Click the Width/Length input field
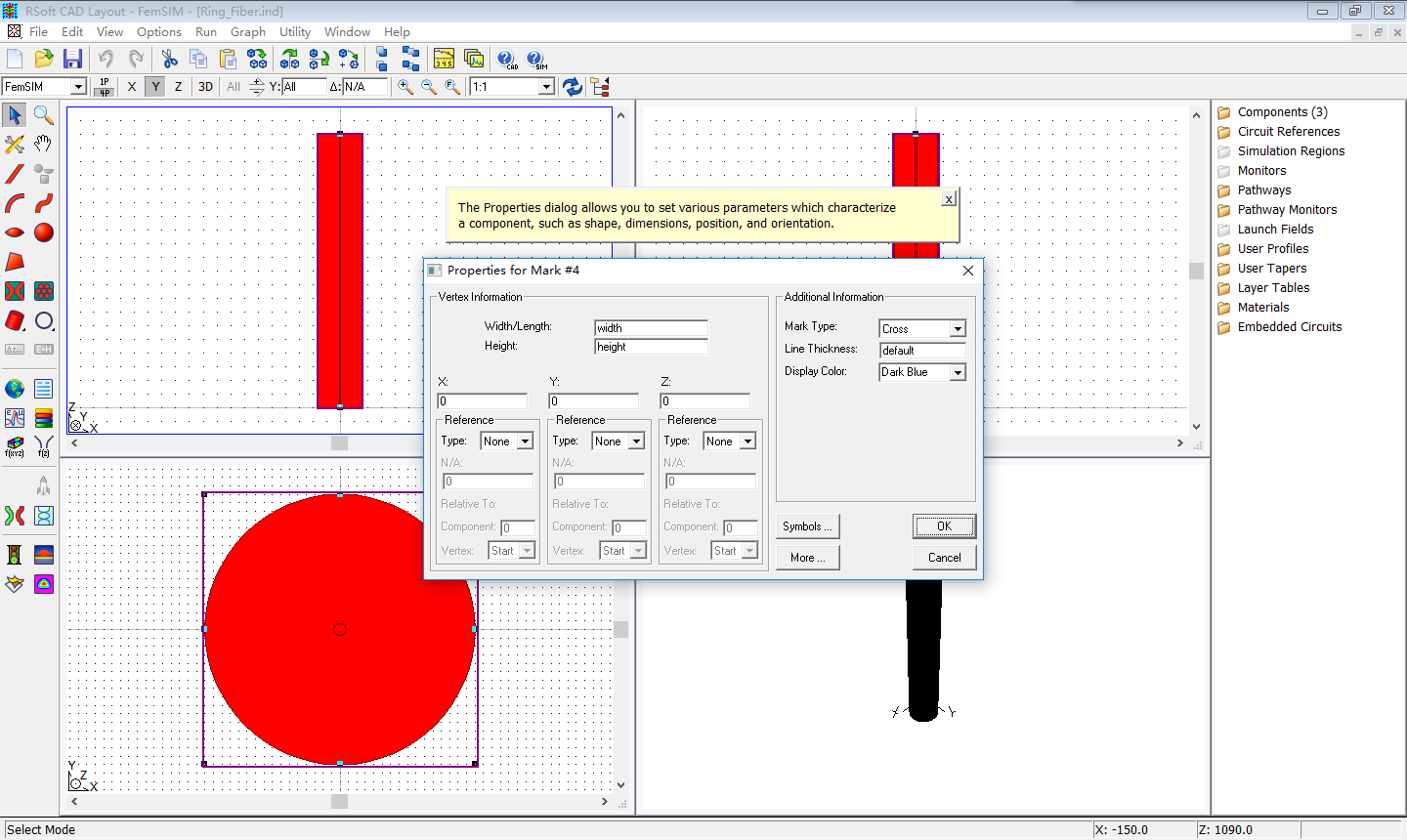This screenshot has height=840, width=1407. coord(651,328)
